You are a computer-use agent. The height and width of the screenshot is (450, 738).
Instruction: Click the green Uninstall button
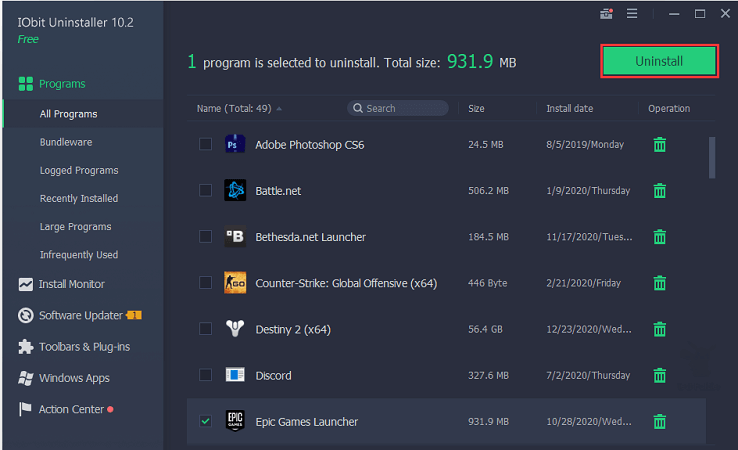(659, 61)
